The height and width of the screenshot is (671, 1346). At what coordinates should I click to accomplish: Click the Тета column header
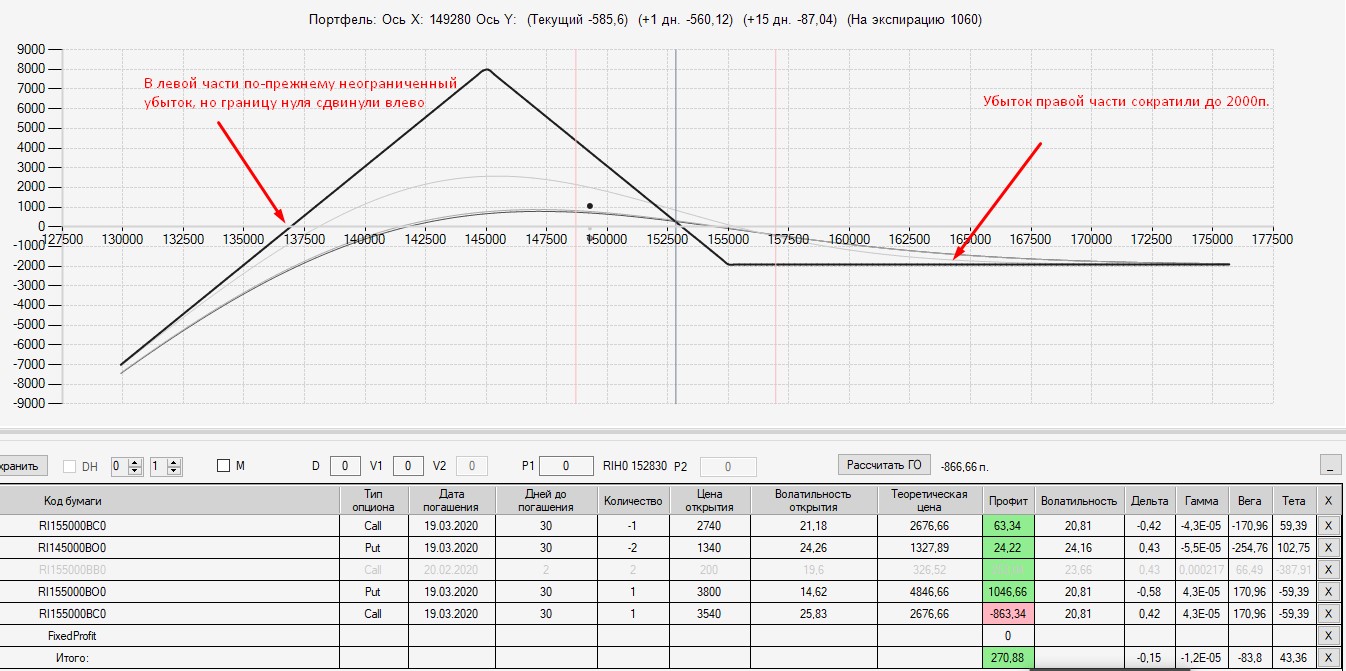click(x=1294, y=500)
